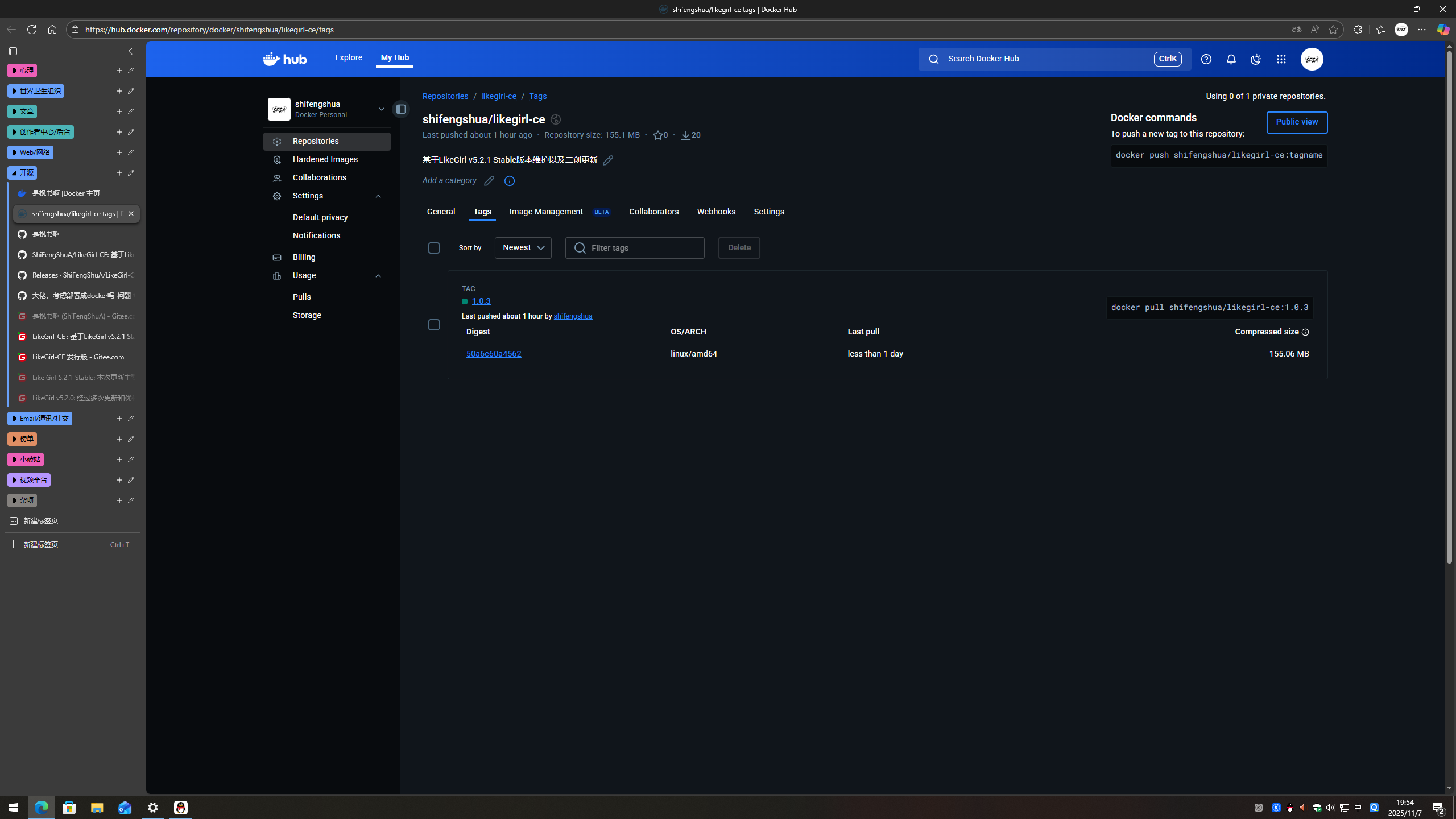Collapse the Docker Hub sidebar panel icon
Image resolution: width=1456 pixels, height=819 pixels.
(x=400, y=109)
